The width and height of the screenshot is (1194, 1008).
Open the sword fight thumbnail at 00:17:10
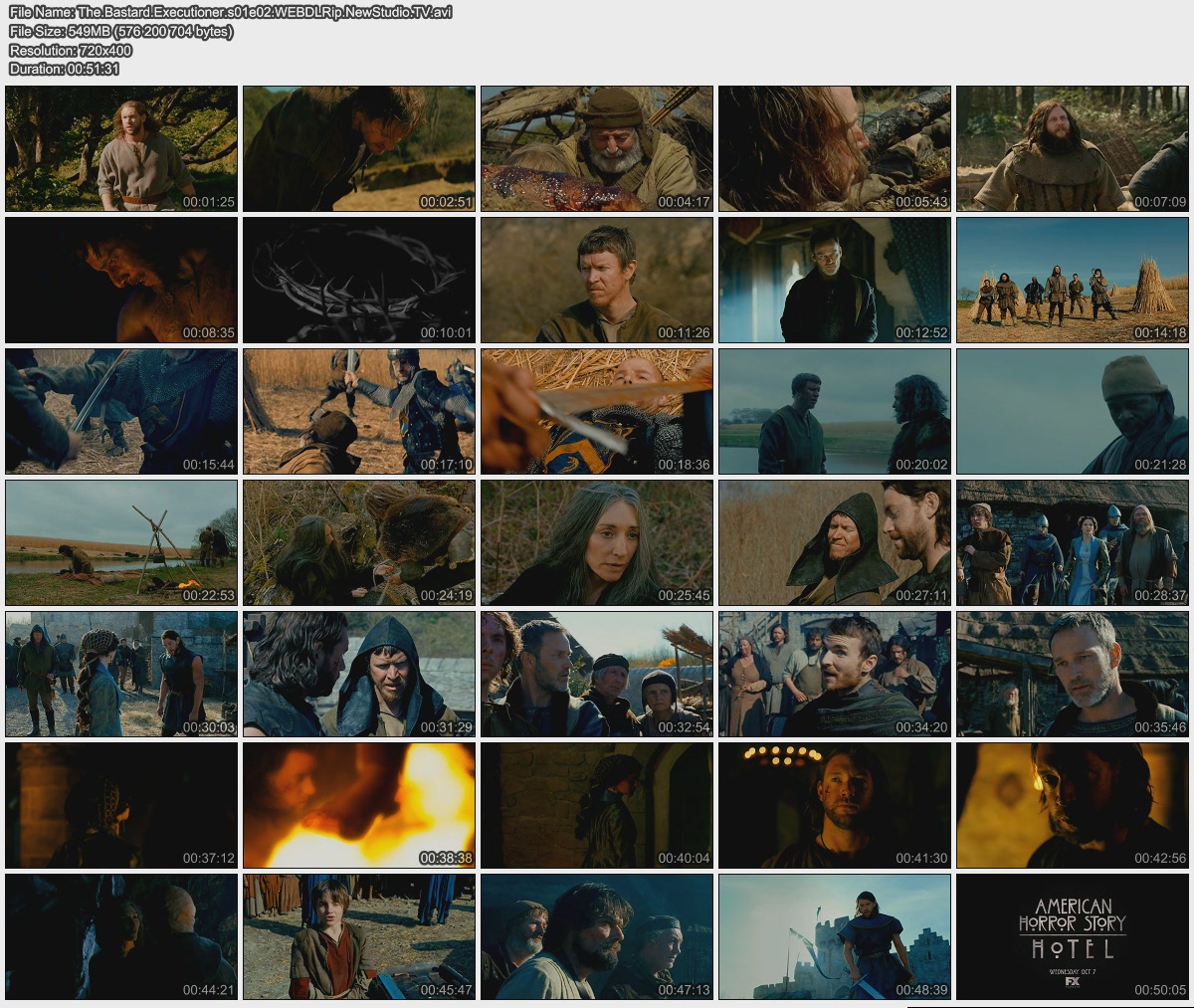(359, 411)
